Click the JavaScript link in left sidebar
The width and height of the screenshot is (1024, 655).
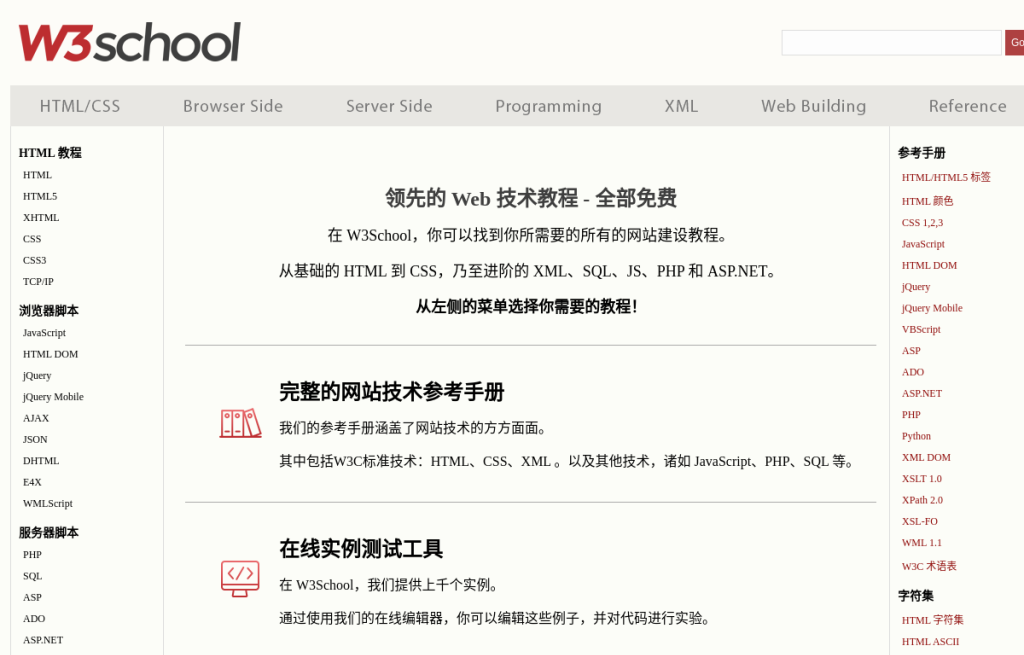44,333
